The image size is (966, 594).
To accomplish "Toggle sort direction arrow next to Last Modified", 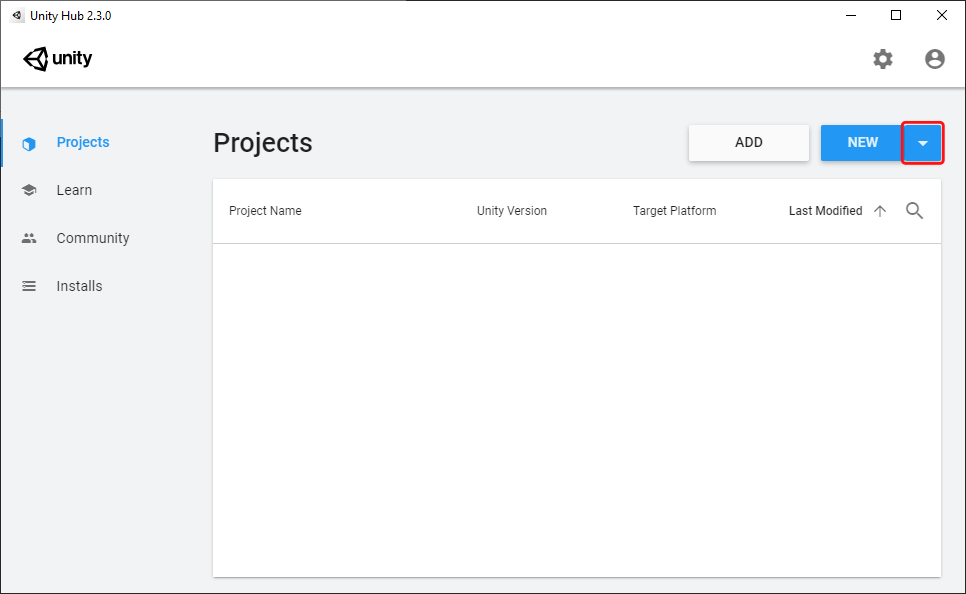I will [880, 211].
